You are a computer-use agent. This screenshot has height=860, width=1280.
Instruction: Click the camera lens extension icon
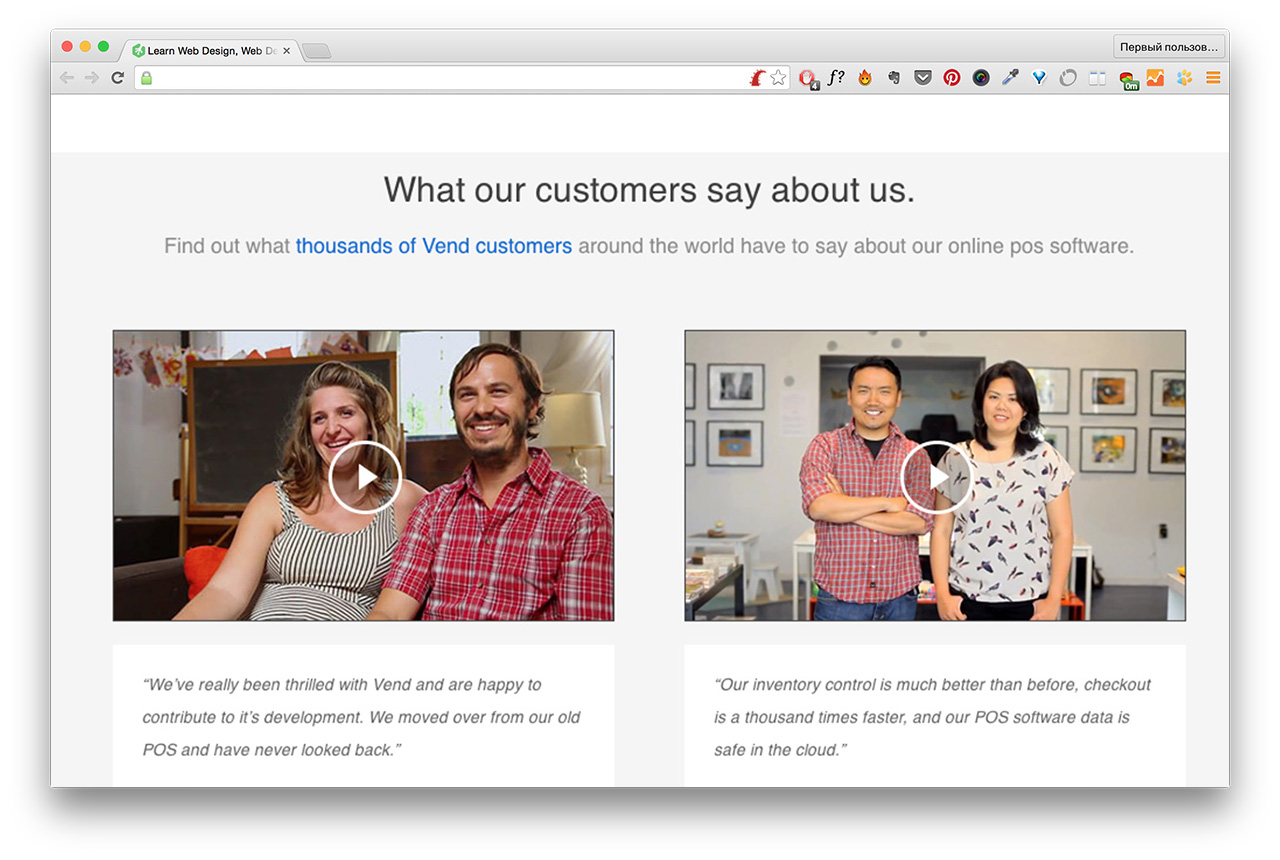[981, 78]
